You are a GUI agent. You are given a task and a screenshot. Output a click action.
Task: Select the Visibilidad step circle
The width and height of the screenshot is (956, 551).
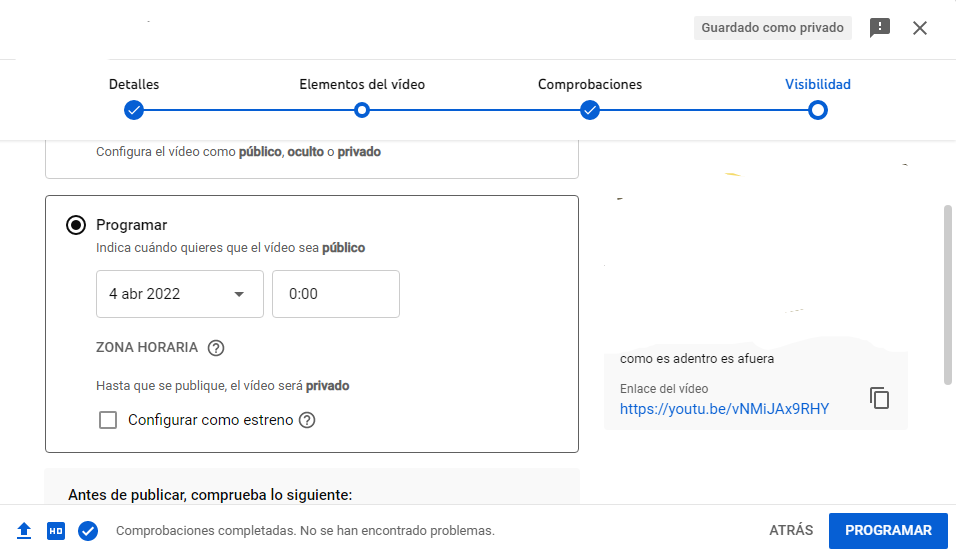pos(818,109)
